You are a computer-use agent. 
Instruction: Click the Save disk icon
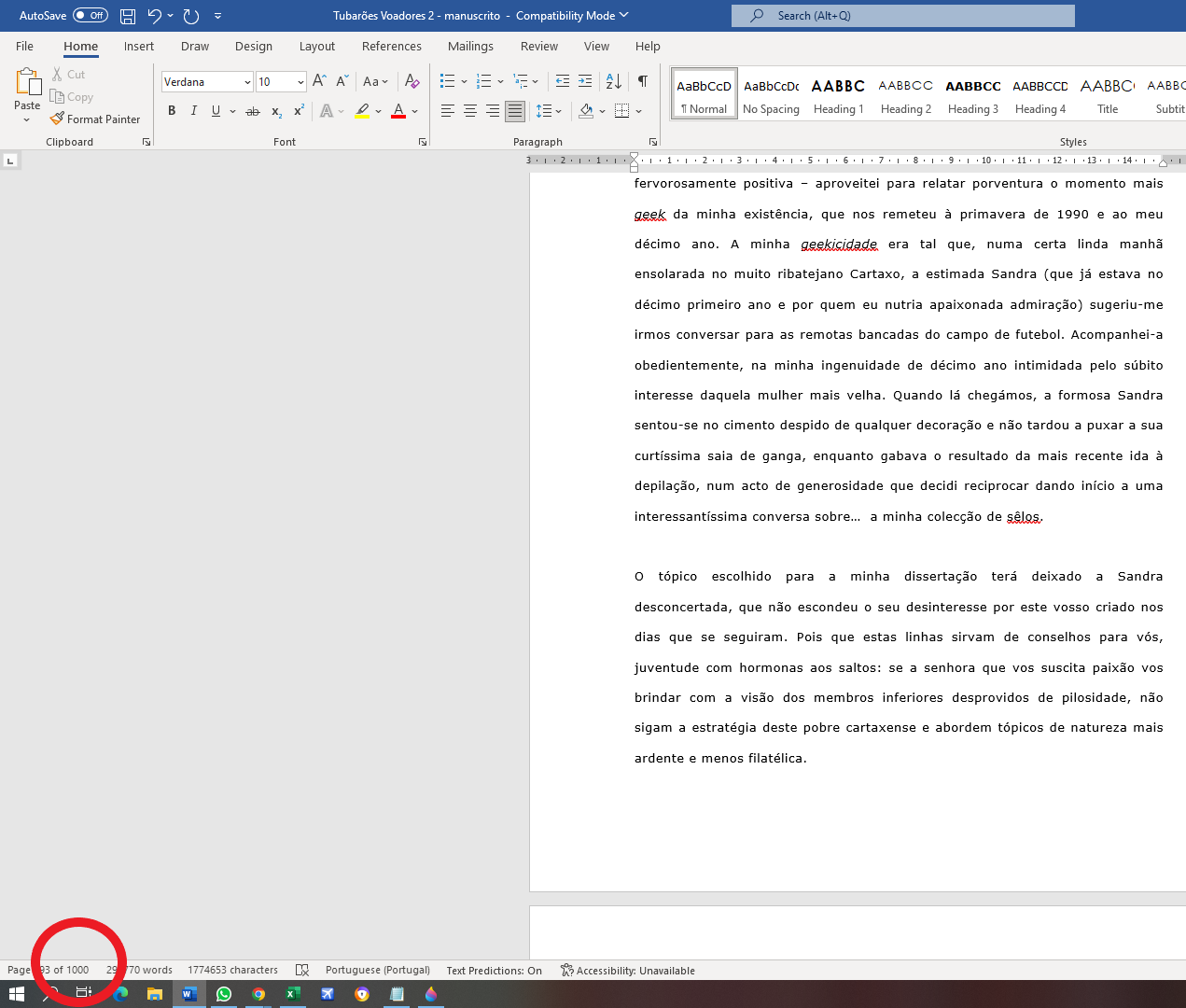click(128, 16)
